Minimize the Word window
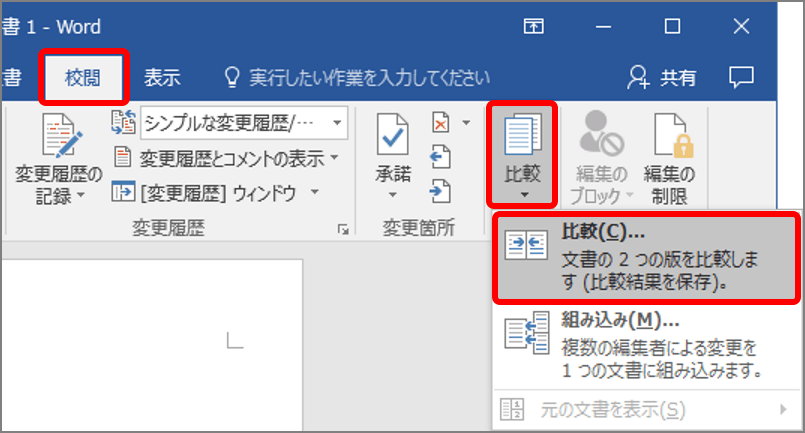Screen dimensions: 805x433 [603, 26]
